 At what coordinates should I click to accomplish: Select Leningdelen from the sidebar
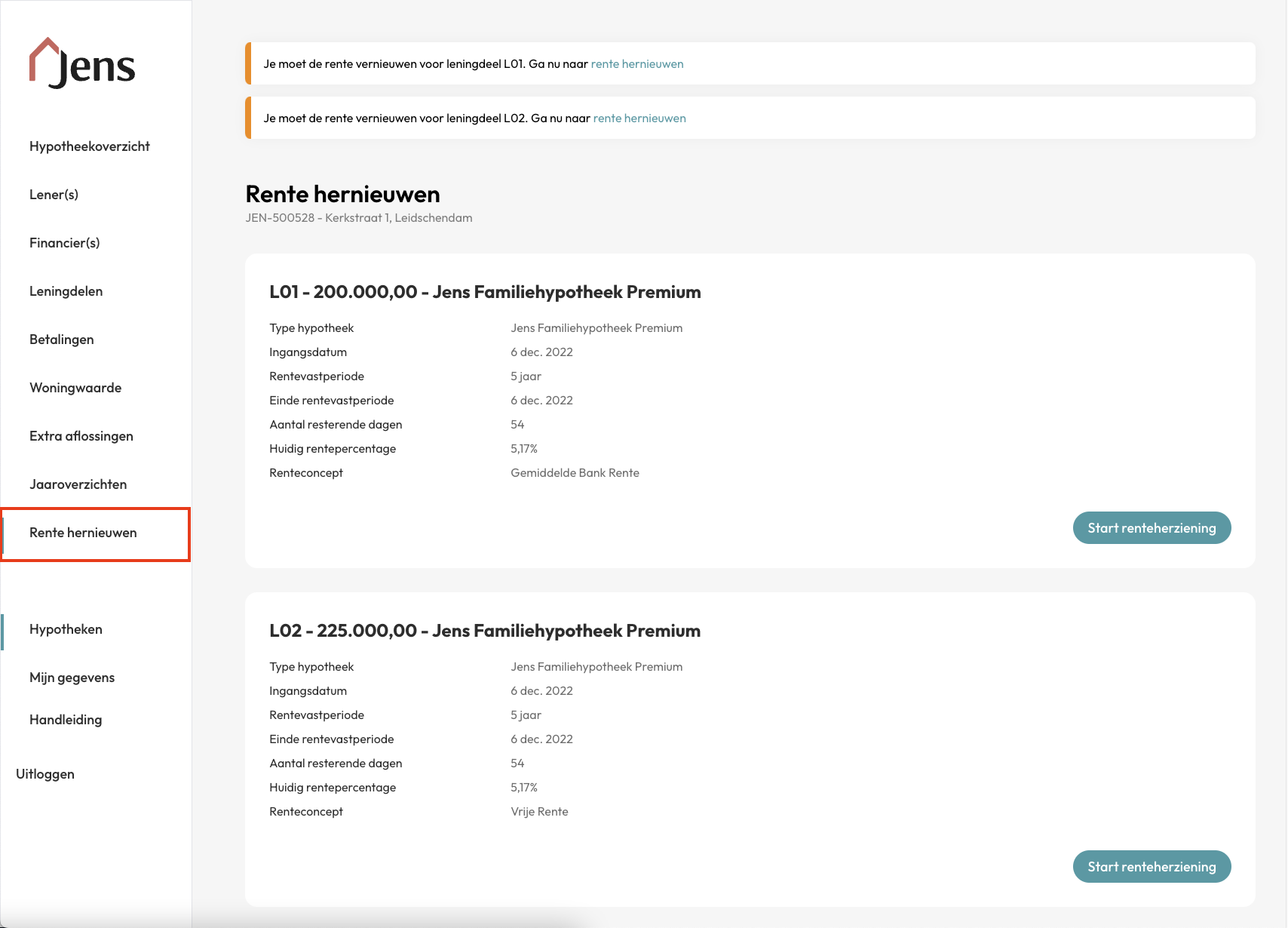(x=66, y=291)
